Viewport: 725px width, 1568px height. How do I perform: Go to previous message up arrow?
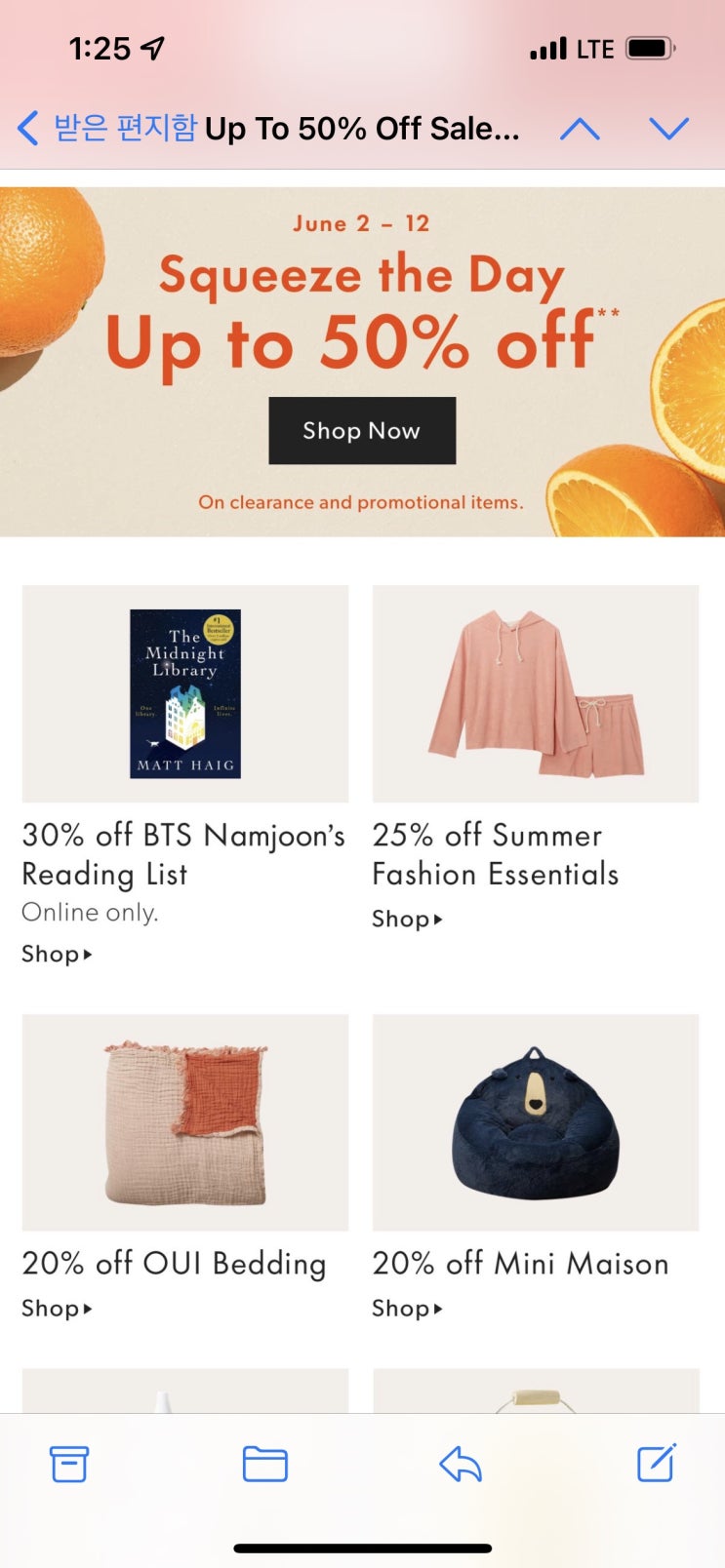(x=580, y=129)
